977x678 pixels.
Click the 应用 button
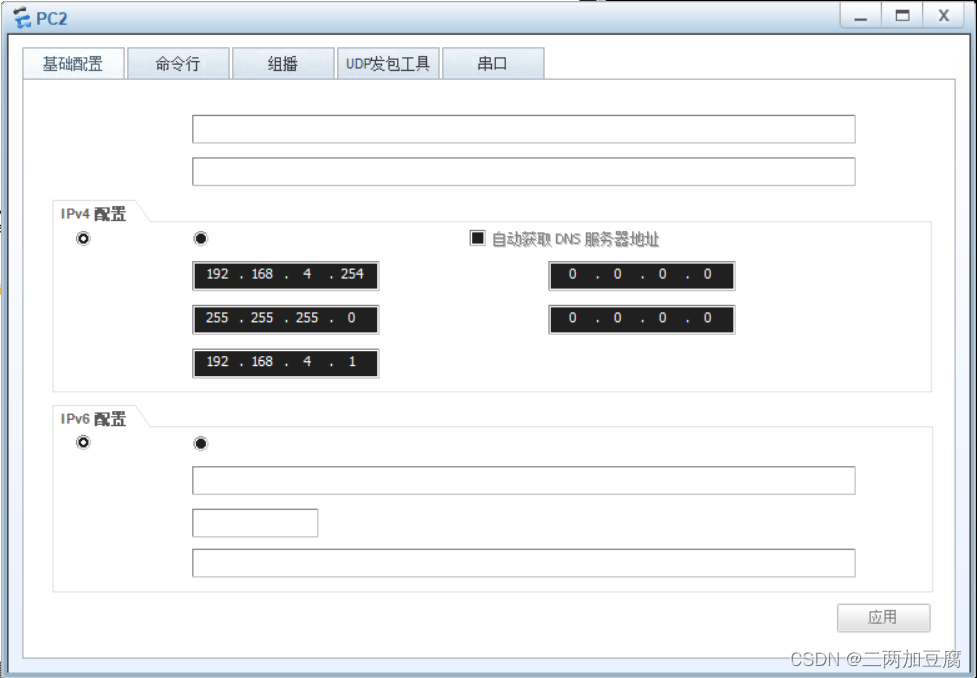(x=883, y=618)
